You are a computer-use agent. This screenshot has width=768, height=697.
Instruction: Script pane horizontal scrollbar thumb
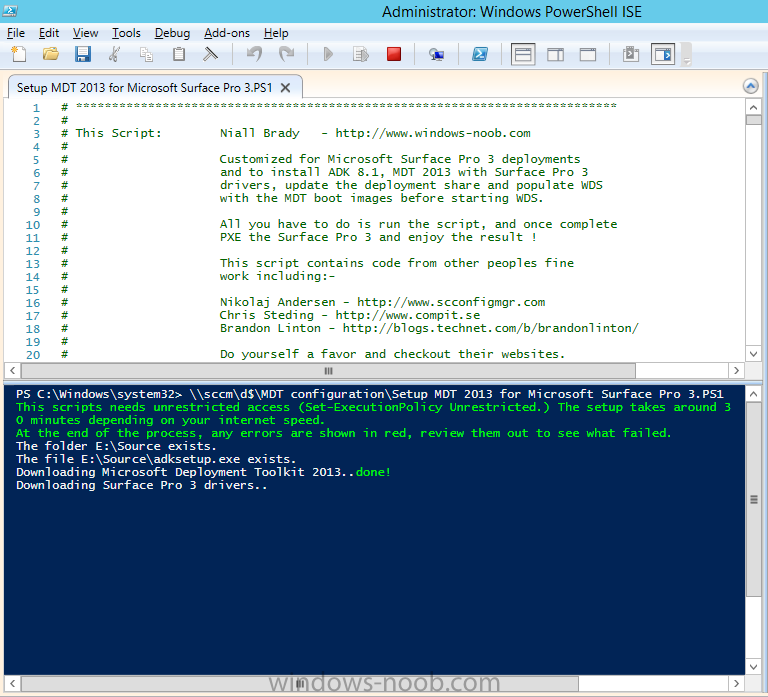click(x=328, y=371)
